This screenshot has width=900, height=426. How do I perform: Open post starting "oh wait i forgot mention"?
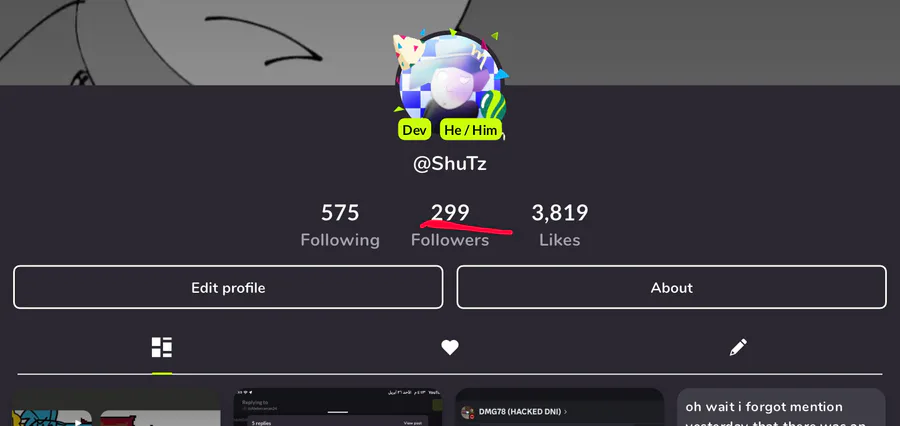781,407
